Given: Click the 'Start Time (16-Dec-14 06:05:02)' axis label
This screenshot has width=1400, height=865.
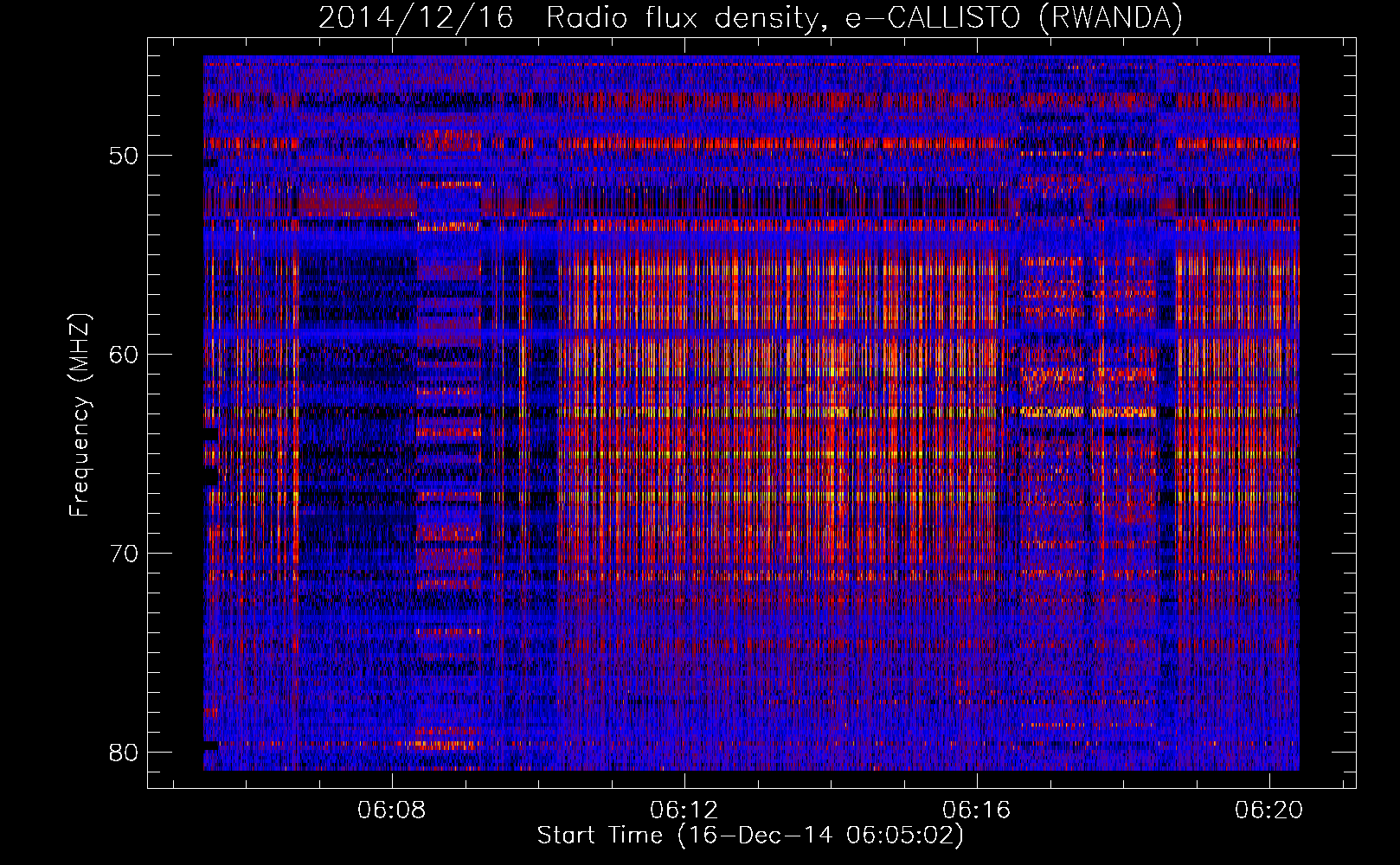Looking at the screenshot, I should click(750, 836).
